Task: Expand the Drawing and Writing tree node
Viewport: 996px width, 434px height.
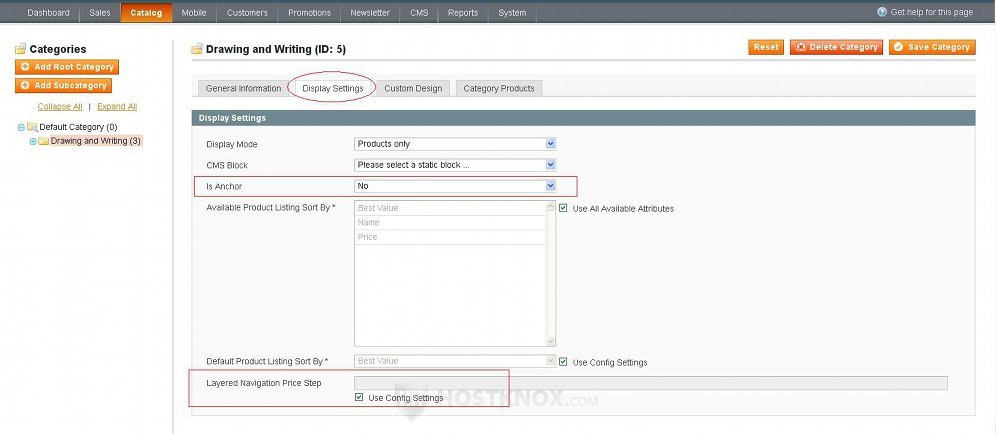Action: [x=32, y=141]
